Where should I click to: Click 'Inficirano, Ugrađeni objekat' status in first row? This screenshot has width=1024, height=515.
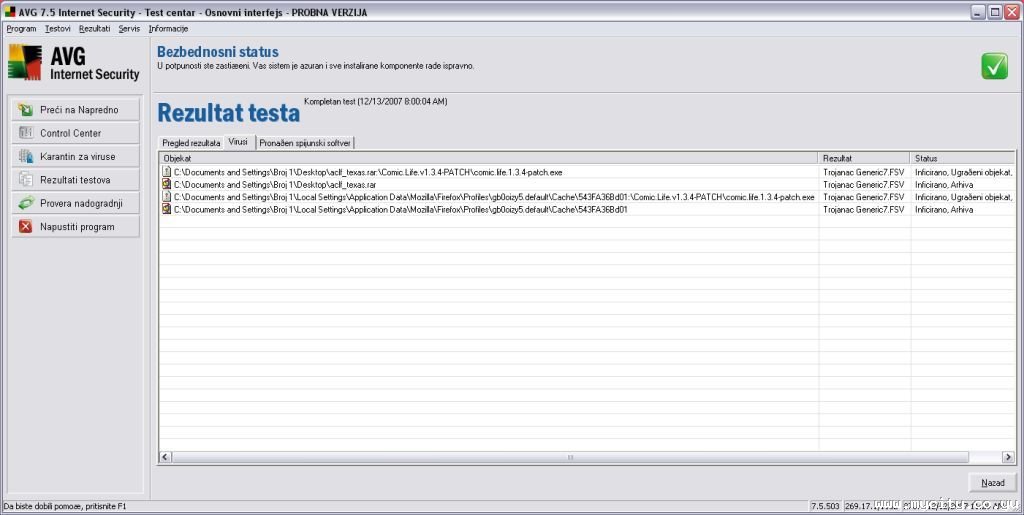point(964,172)
